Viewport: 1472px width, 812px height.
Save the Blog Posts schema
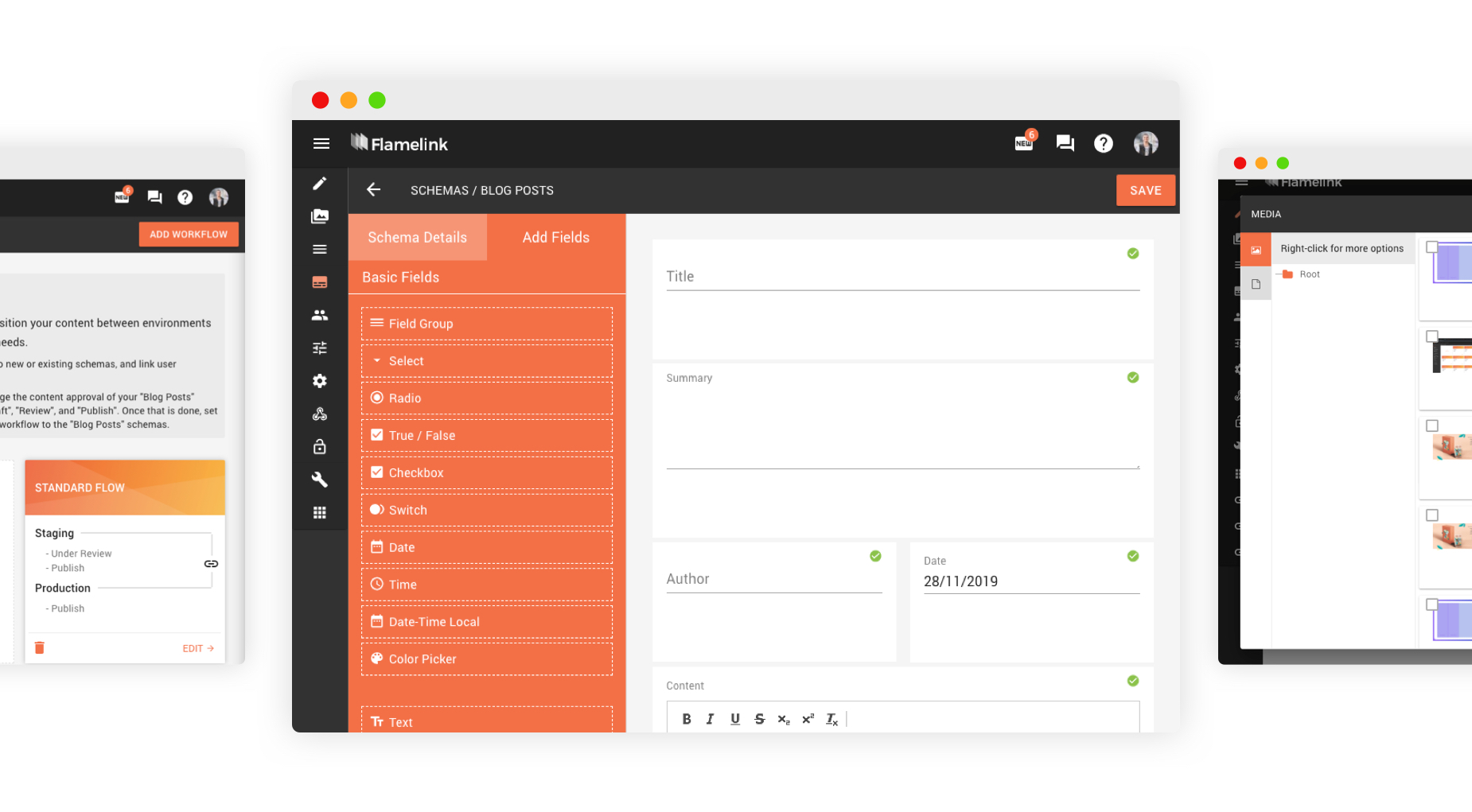coord(1146,190)
